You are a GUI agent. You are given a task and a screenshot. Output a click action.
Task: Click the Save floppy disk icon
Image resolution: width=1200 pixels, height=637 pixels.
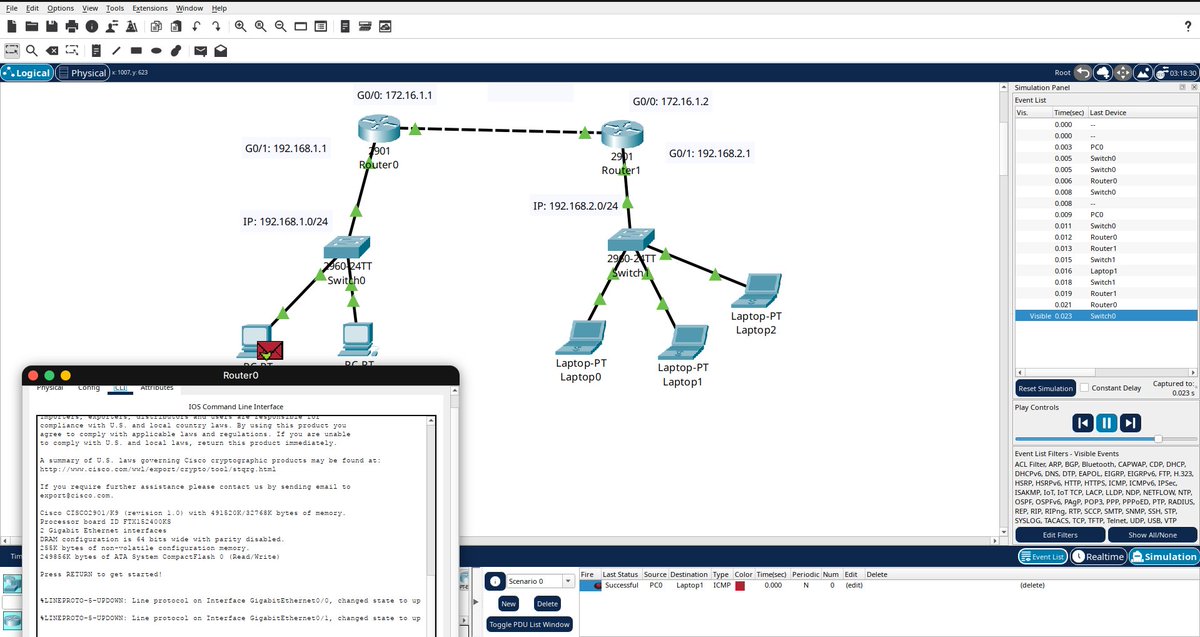(52, 26)
